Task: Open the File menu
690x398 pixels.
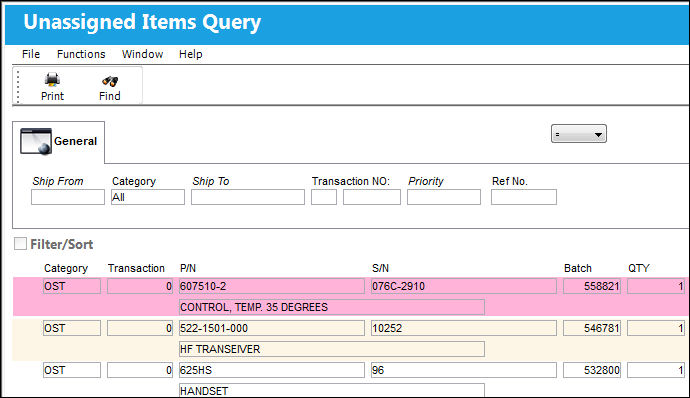Action: coord(31,54)
